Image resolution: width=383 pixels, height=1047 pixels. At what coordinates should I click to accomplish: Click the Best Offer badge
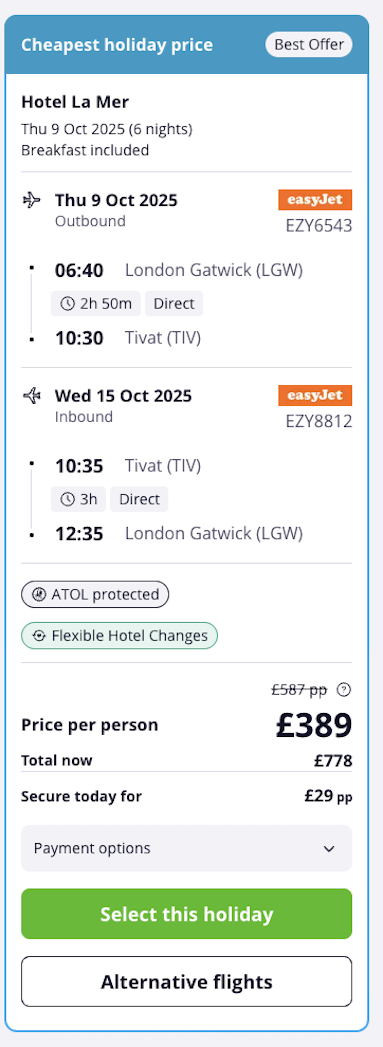[309, 45]
